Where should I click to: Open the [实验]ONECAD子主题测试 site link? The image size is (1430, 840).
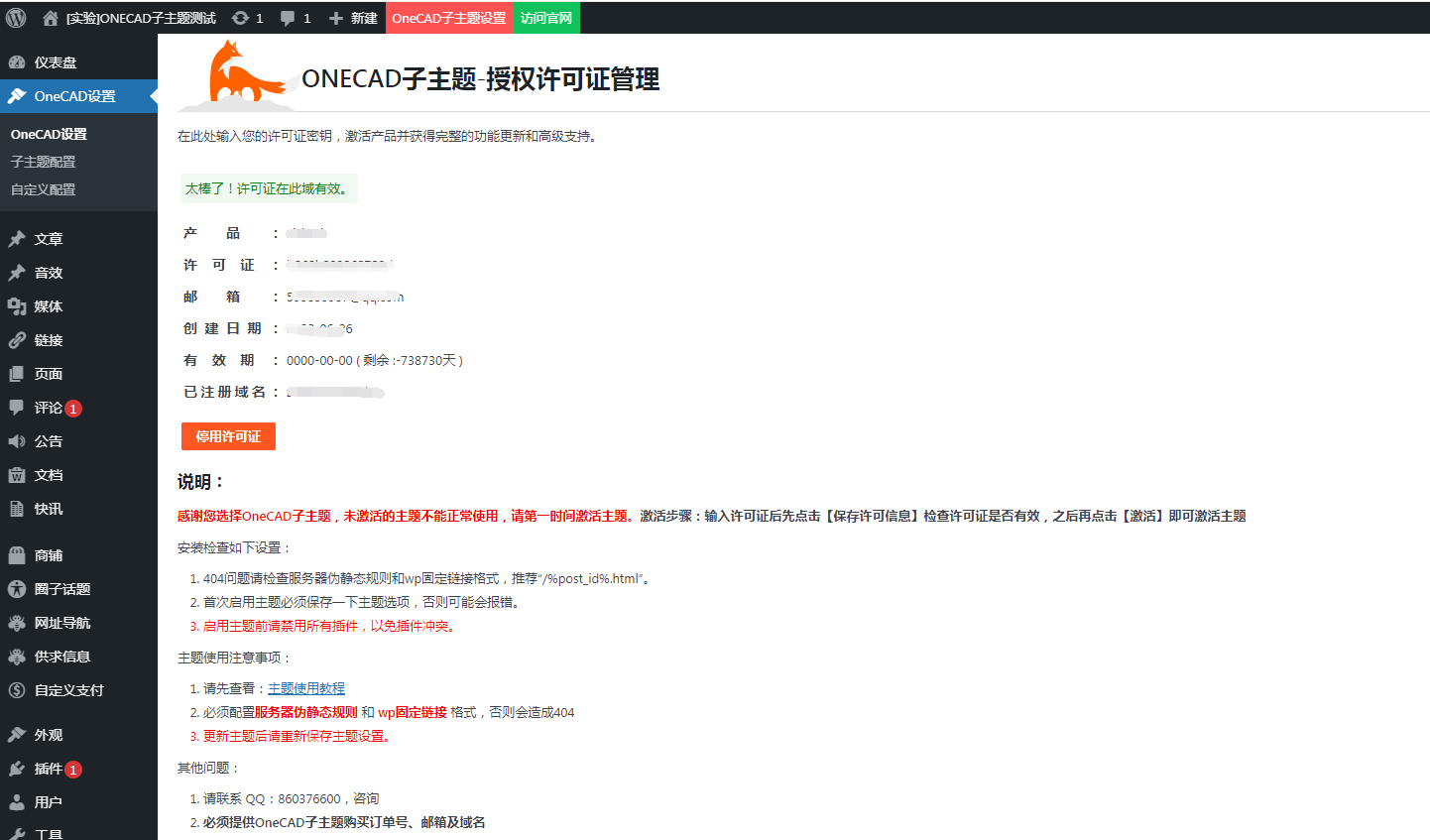point(141,18)
